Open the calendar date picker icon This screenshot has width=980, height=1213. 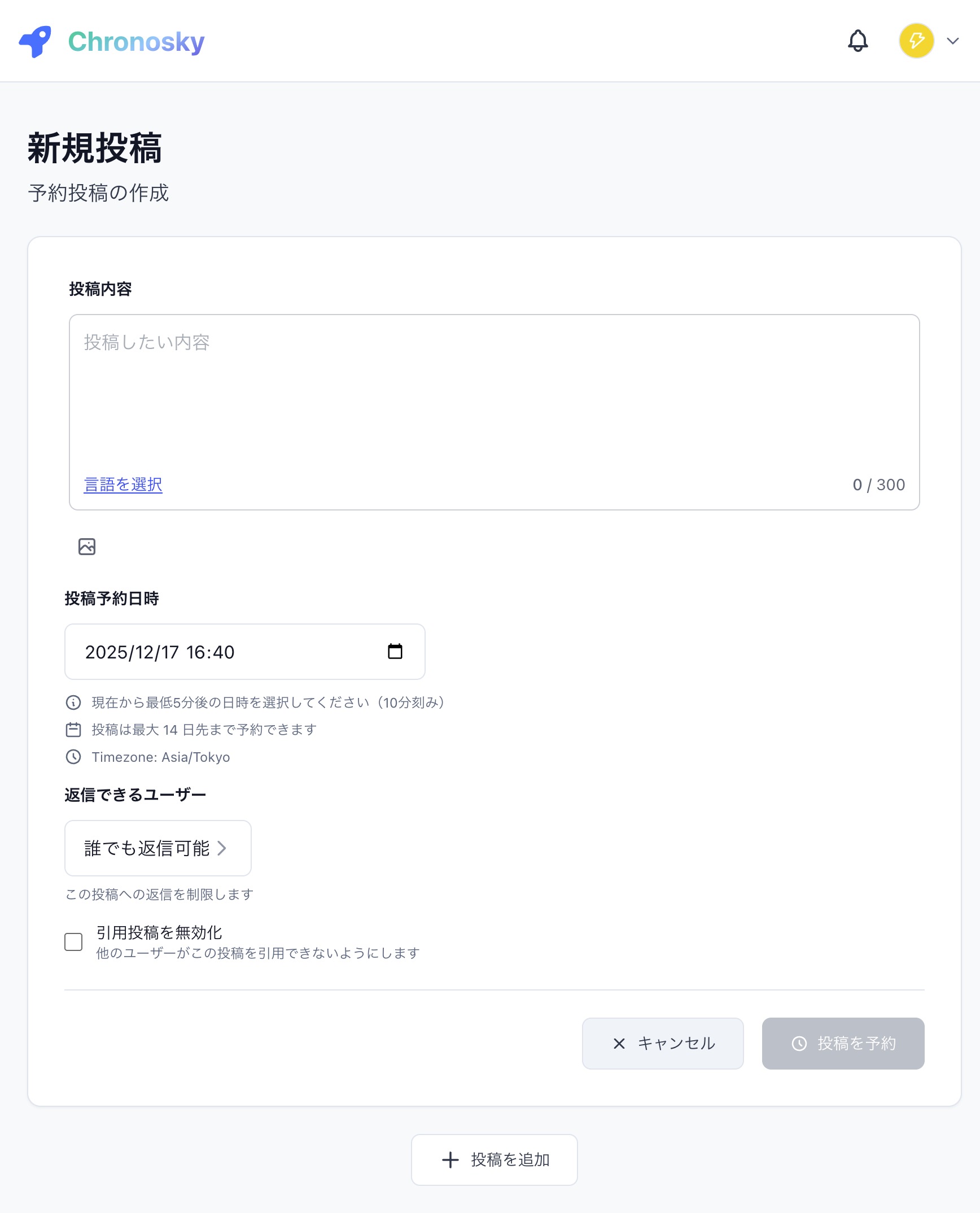click(x=395, y=652)
